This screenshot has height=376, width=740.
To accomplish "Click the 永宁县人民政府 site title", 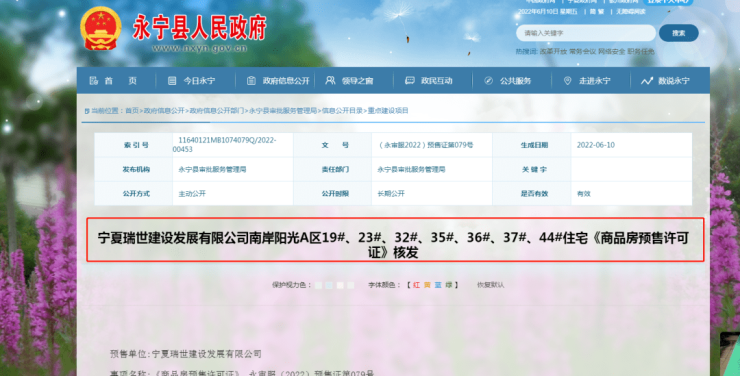I will (200, 27).
